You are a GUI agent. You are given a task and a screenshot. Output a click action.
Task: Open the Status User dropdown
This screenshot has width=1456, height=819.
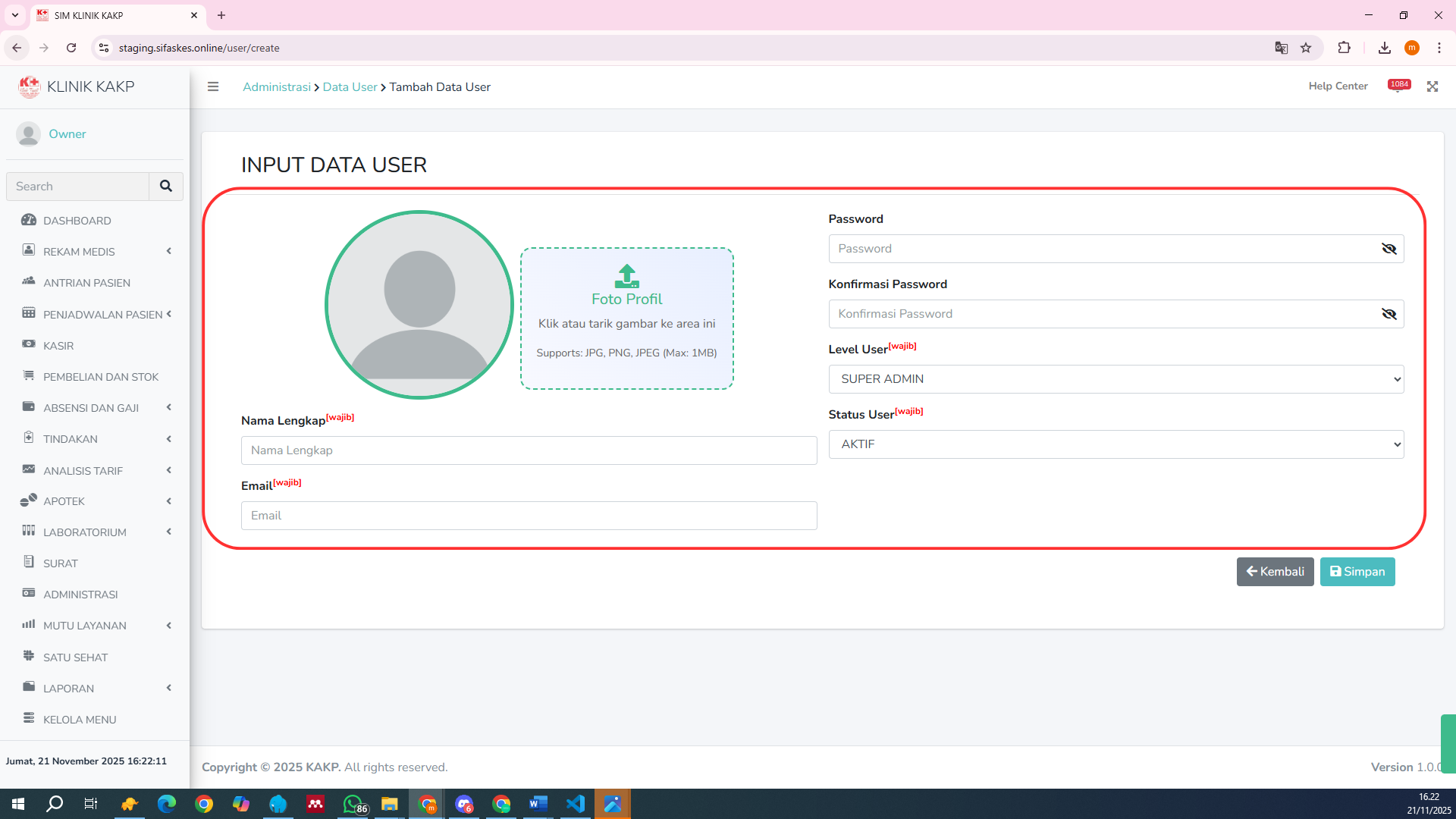(x=1116, y=444)
